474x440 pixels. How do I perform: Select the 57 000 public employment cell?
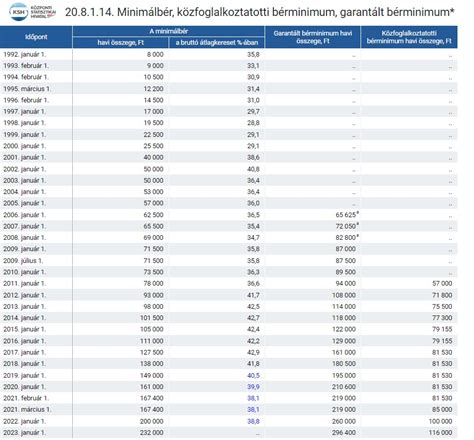tap(442, 283)
